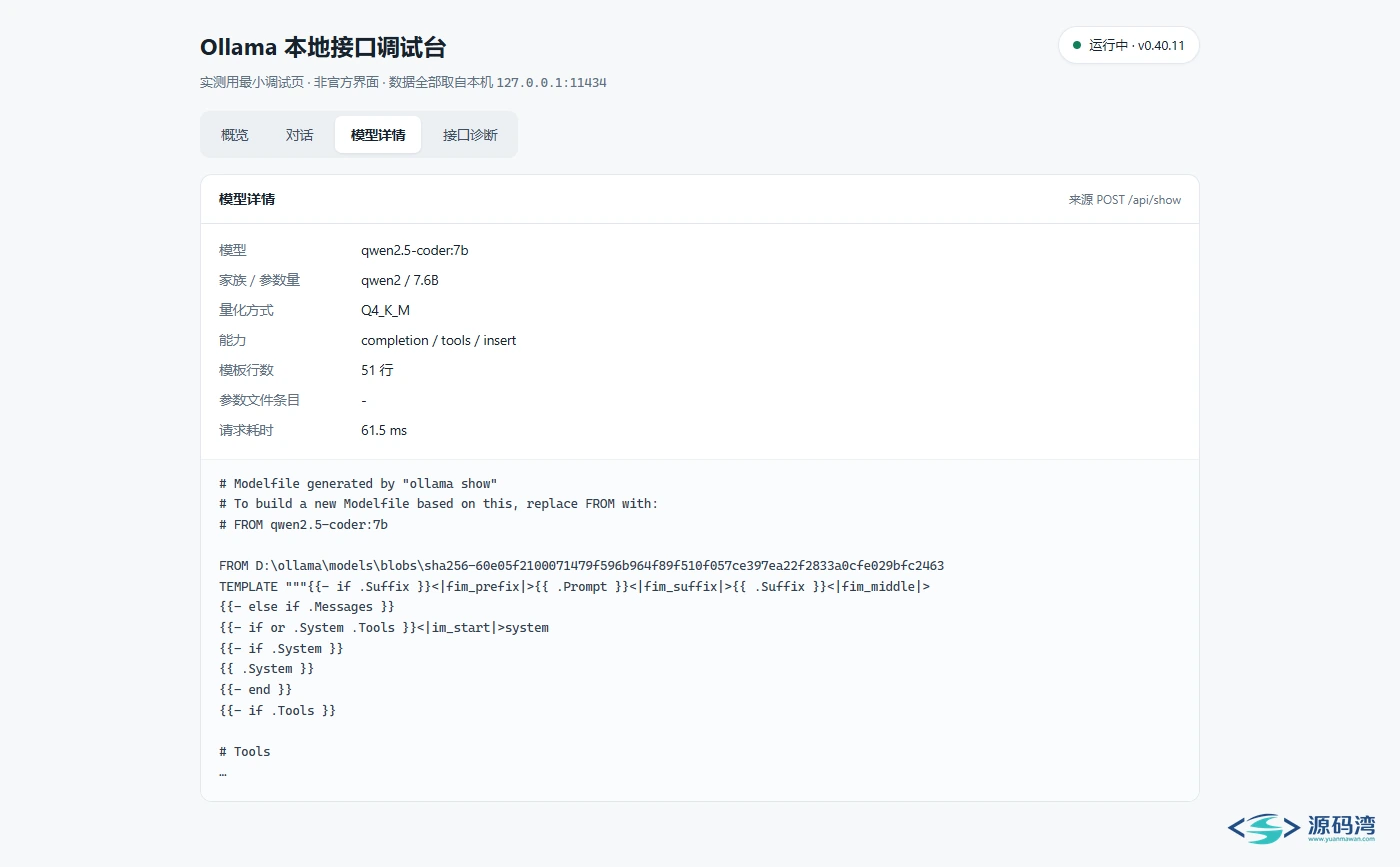Image resolution: width=1400 pixels, height=867 pixels.
Task: Go to the 接口诊断 tab
Action: [470, 135]
